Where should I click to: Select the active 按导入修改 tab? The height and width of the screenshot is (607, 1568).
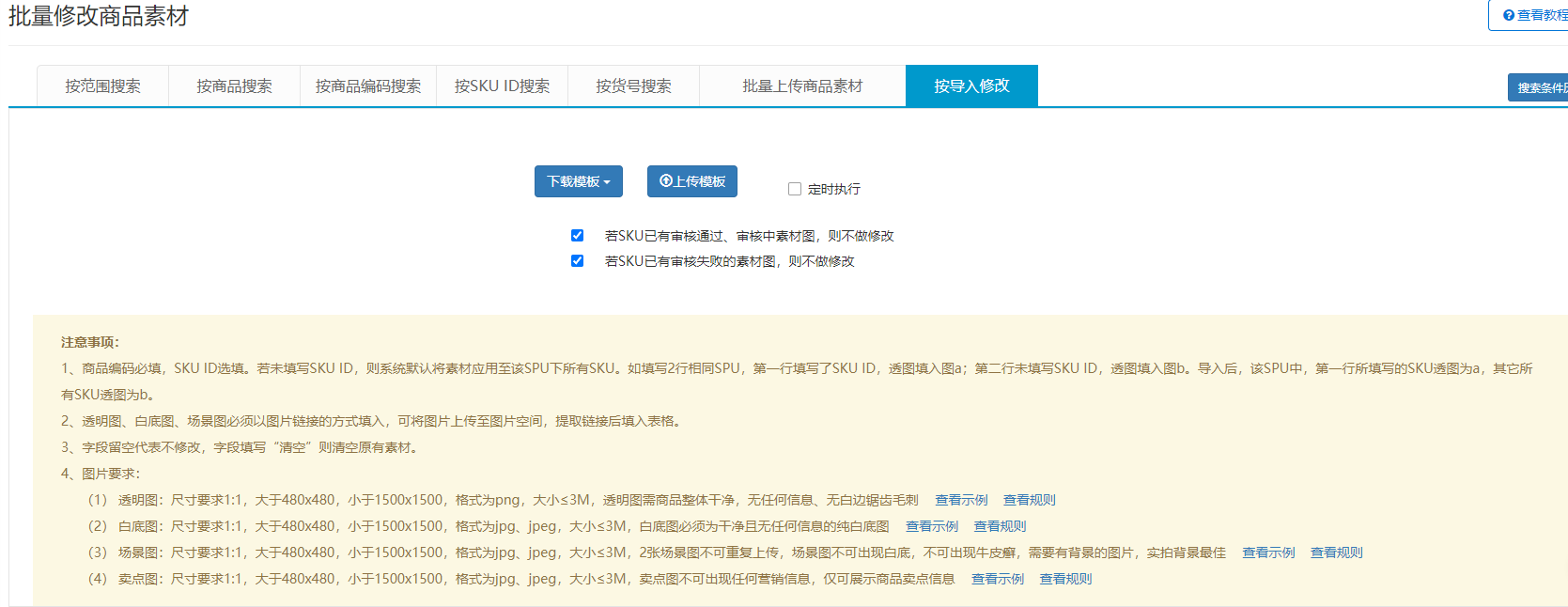[971, 86]
